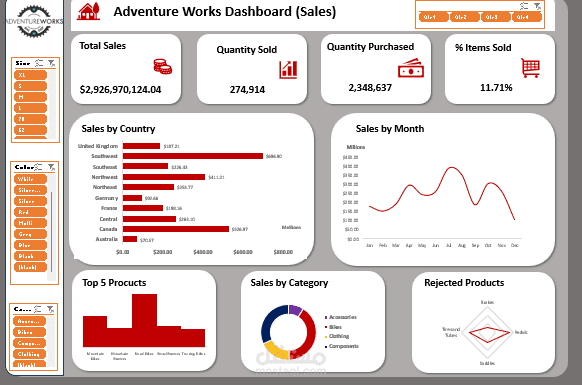Filter by Bikes in Category slicer

[29, 332]
